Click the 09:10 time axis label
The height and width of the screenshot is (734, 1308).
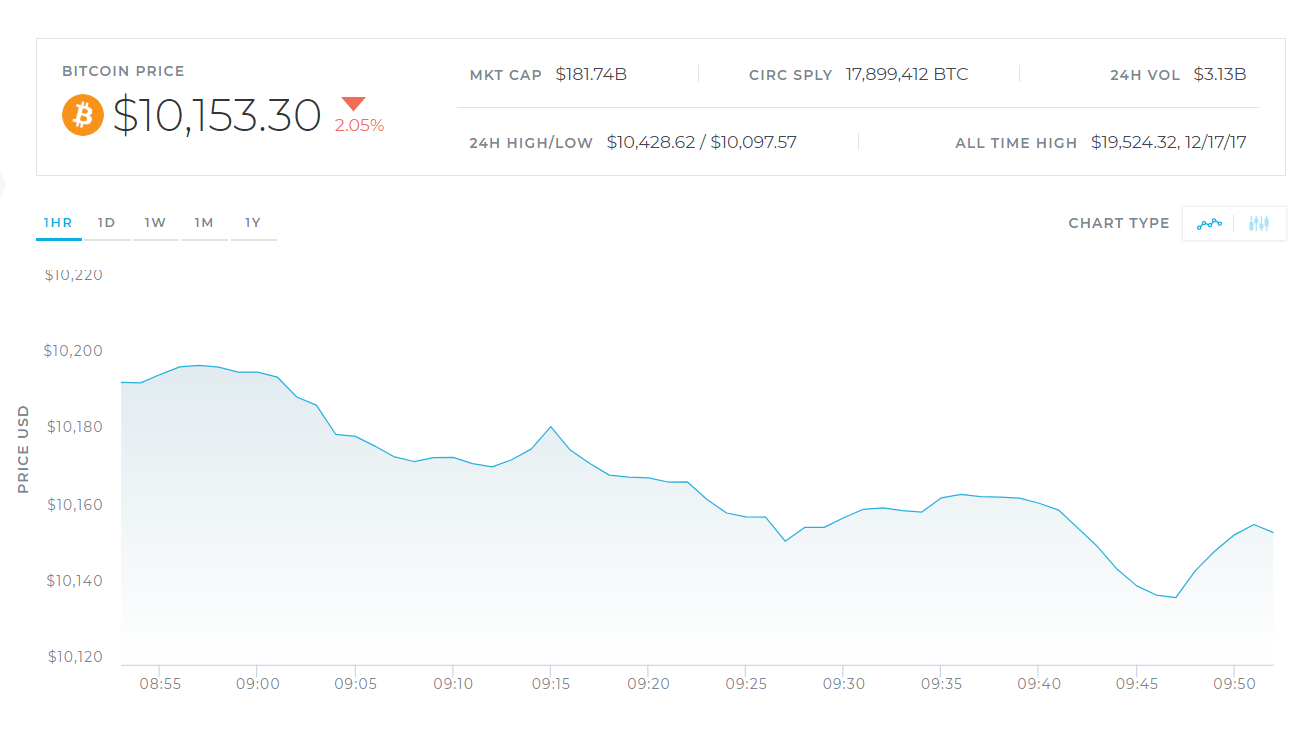click(x=452, y=684)
